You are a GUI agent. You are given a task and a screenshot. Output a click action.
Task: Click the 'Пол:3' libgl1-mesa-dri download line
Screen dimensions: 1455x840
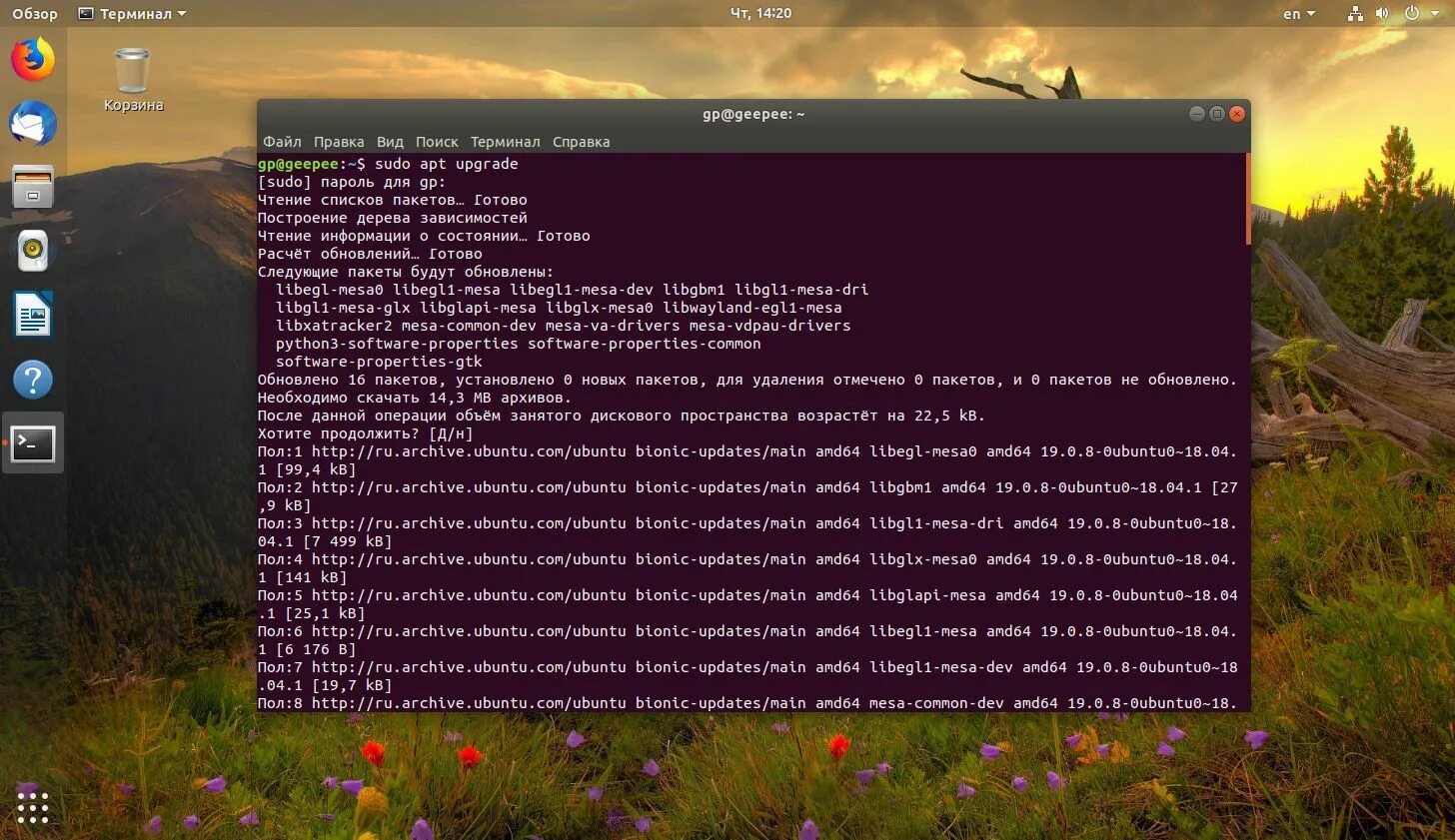point(747,532)
